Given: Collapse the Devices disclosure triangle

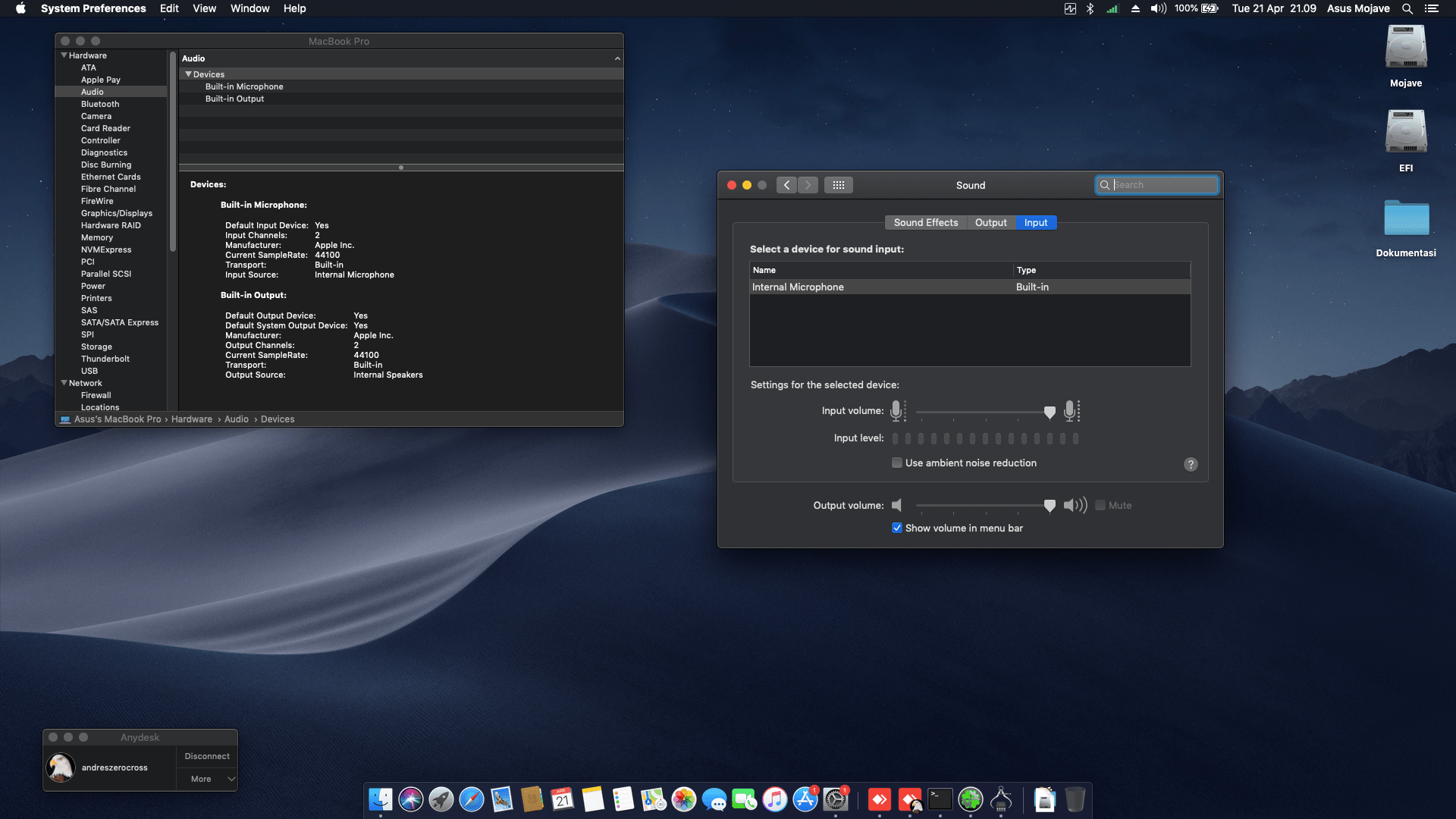Looking at the screenshot, I should pyautogui.click(x=188, y=74).
